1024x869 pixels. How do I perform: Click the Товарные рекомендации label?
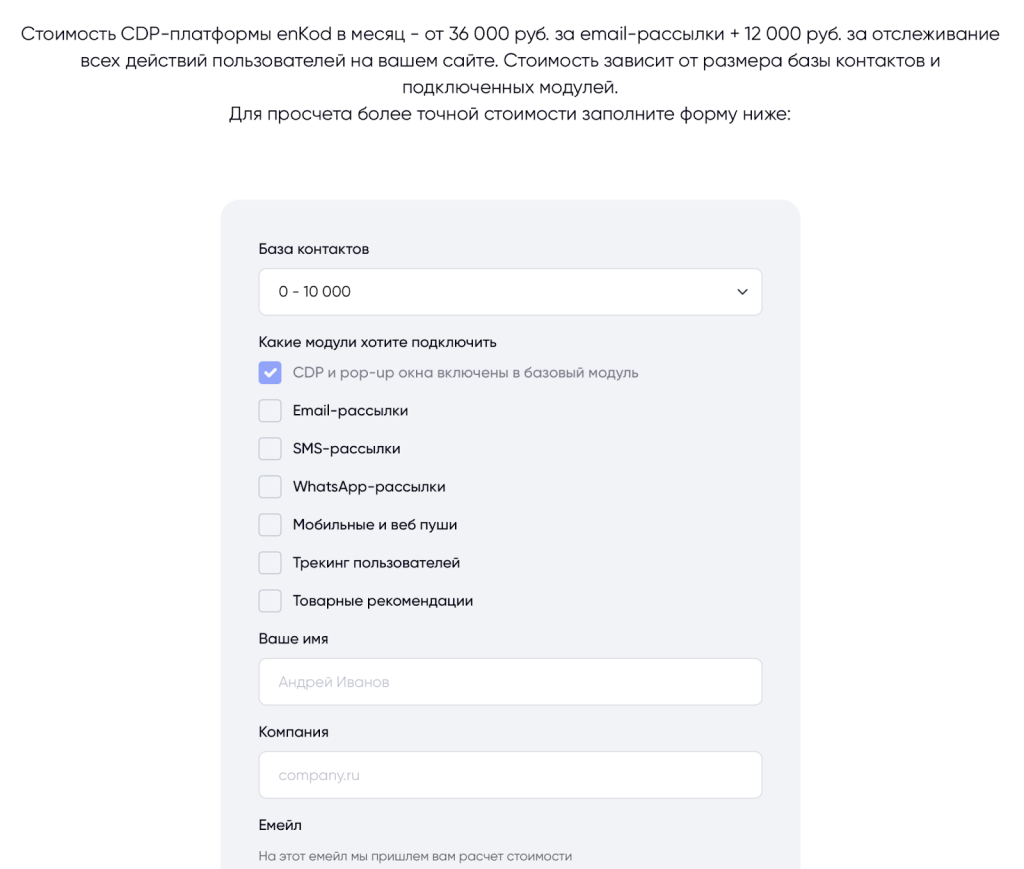coord(383,601)
